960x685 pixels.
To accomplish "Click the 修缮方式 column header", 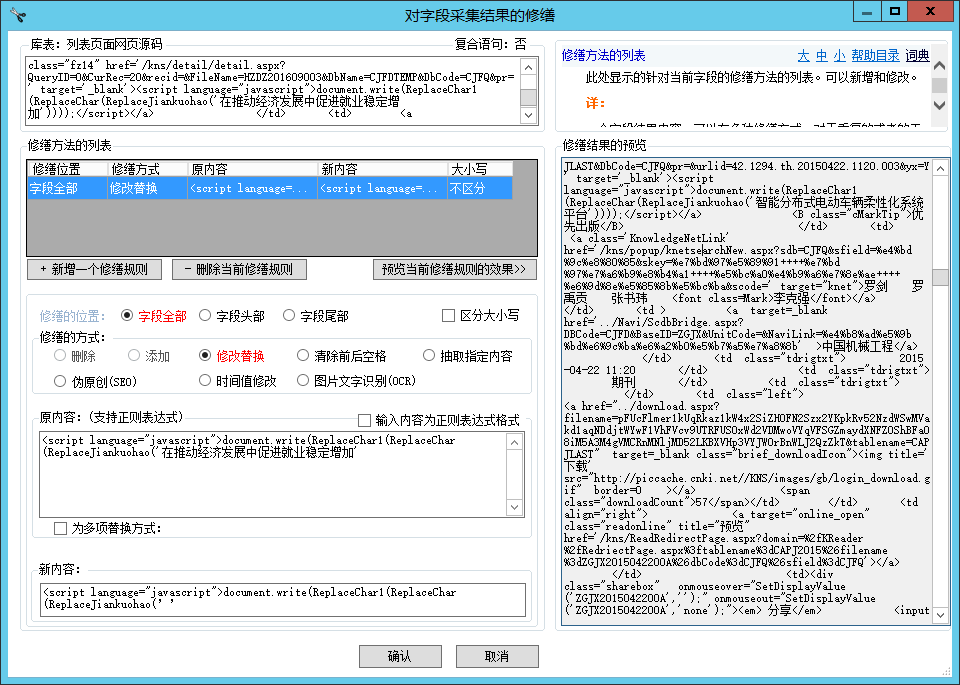I will click(x=148, y=169).
